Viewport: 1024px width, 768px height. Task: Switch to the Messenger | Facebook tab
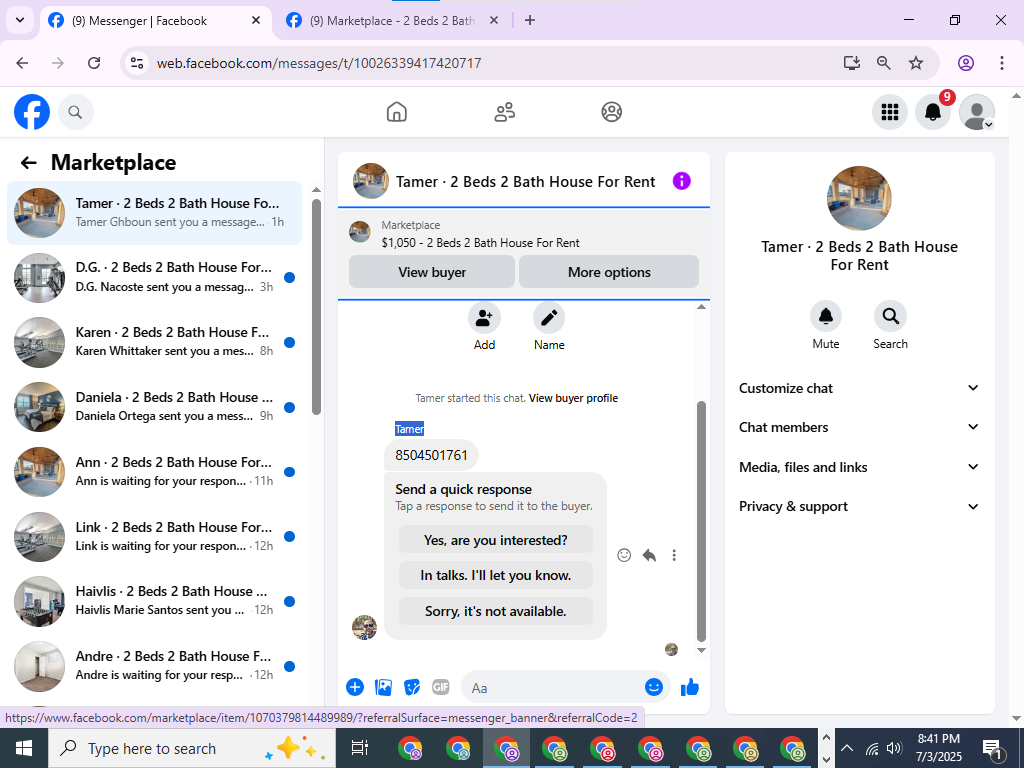click(156, 21)
